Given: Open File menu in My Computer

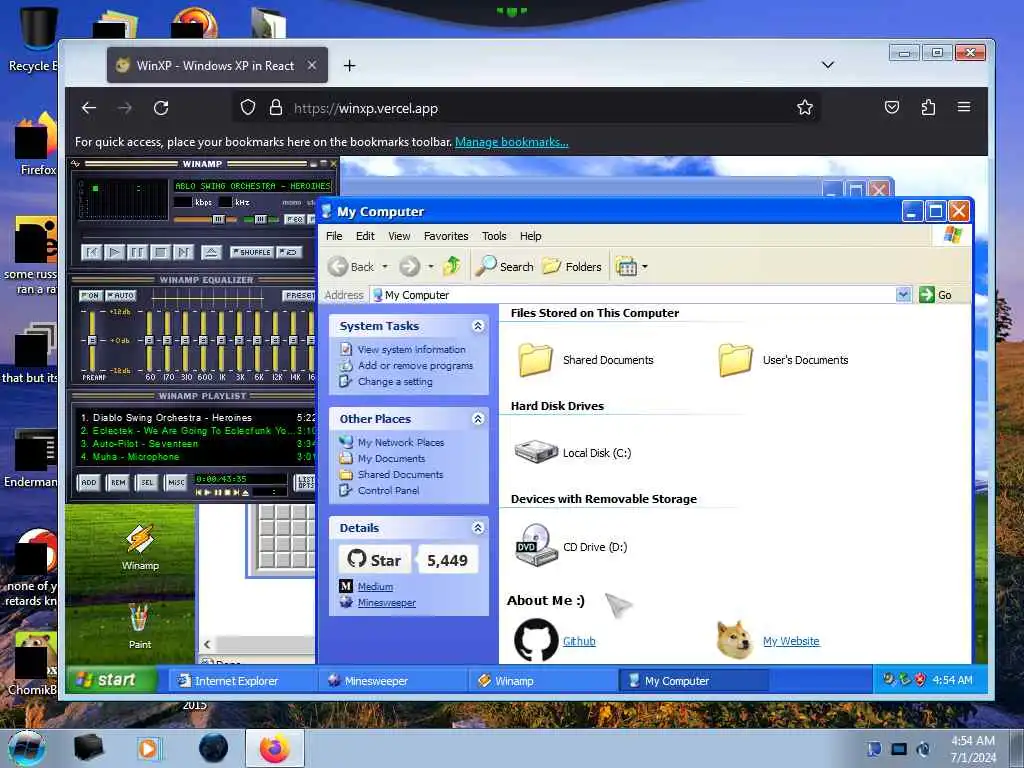Looking at the screenshot, I should pos(334,236).
